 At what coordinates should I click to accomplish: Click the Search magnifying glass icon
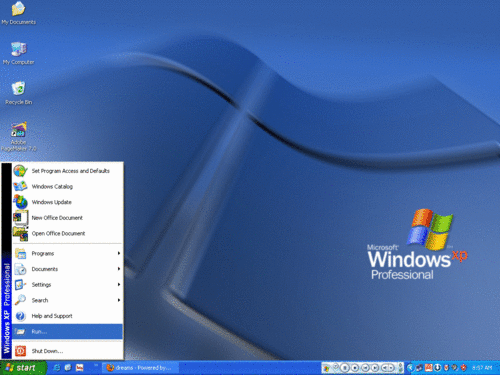pos(20,300)
